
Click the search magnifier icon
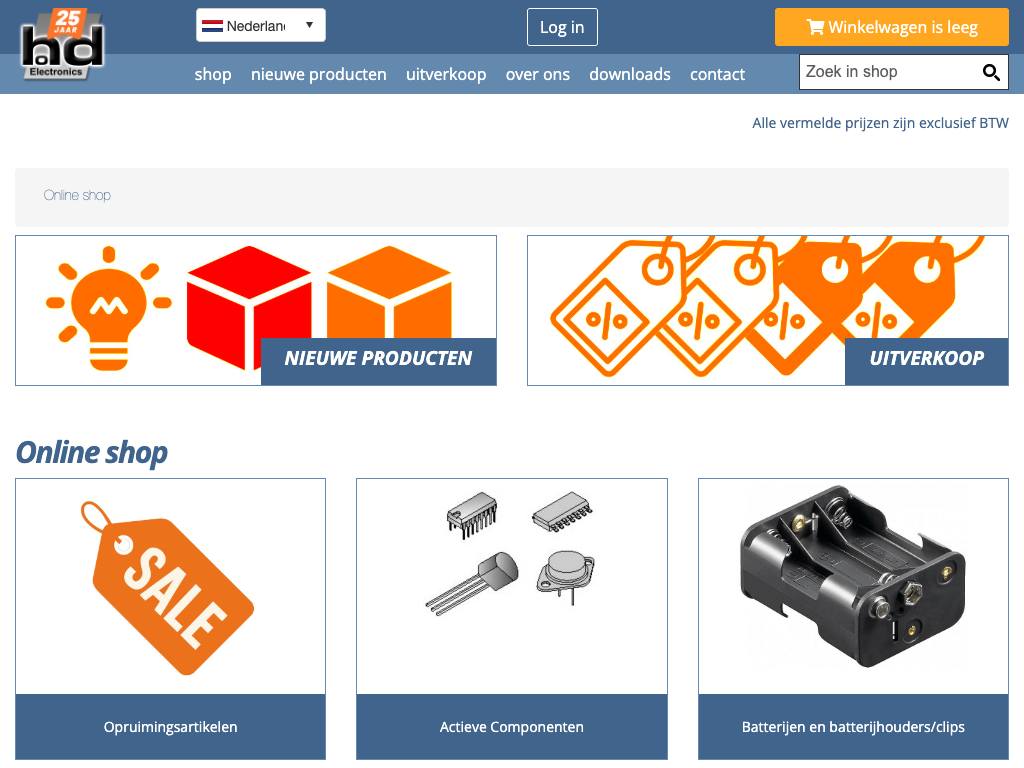tap(991, 72)
